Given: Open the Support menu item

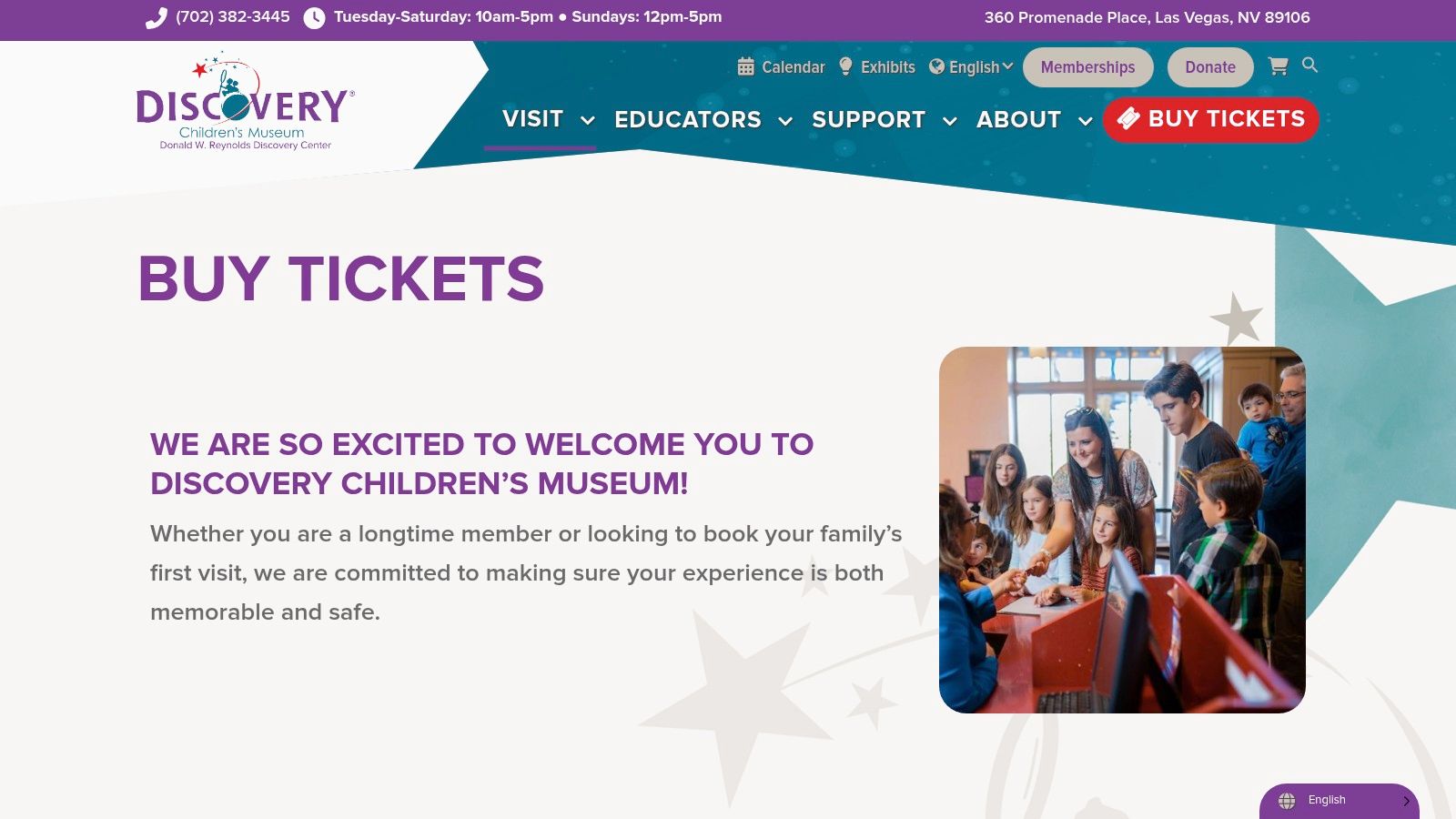Looking at the screenshot, I should (x=868, y=119).
